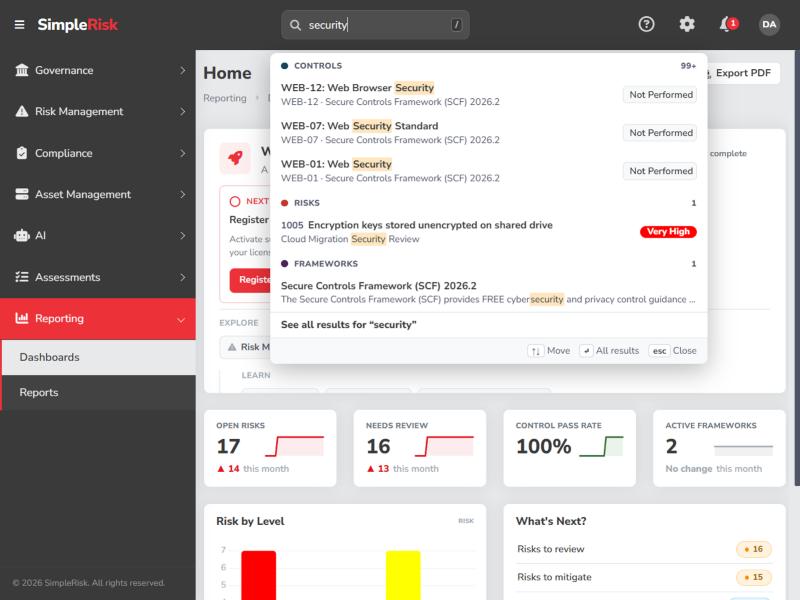Image resolution: width=800 pixels, height=600 pixels.
Task: Click the Reporting bar chart icon
Action: coord(22,318)
